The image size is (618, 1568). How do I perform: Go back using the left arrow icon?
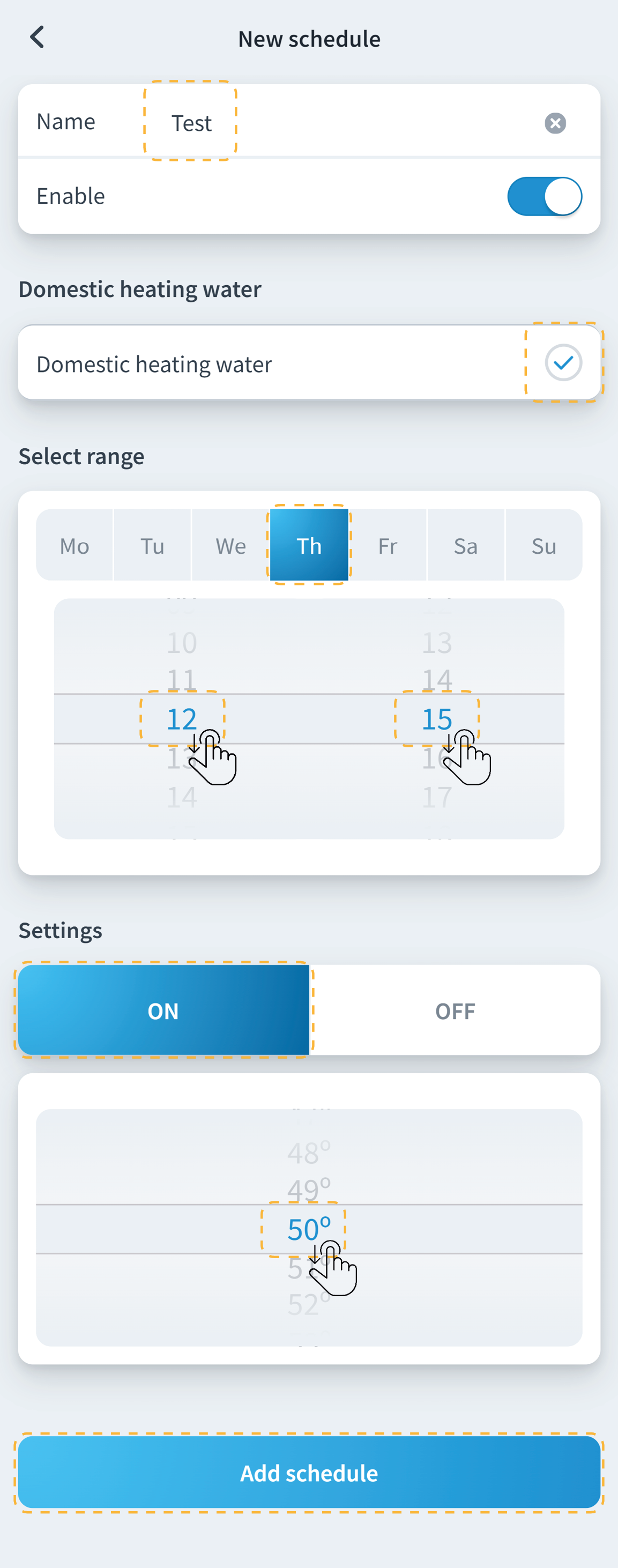37,38
